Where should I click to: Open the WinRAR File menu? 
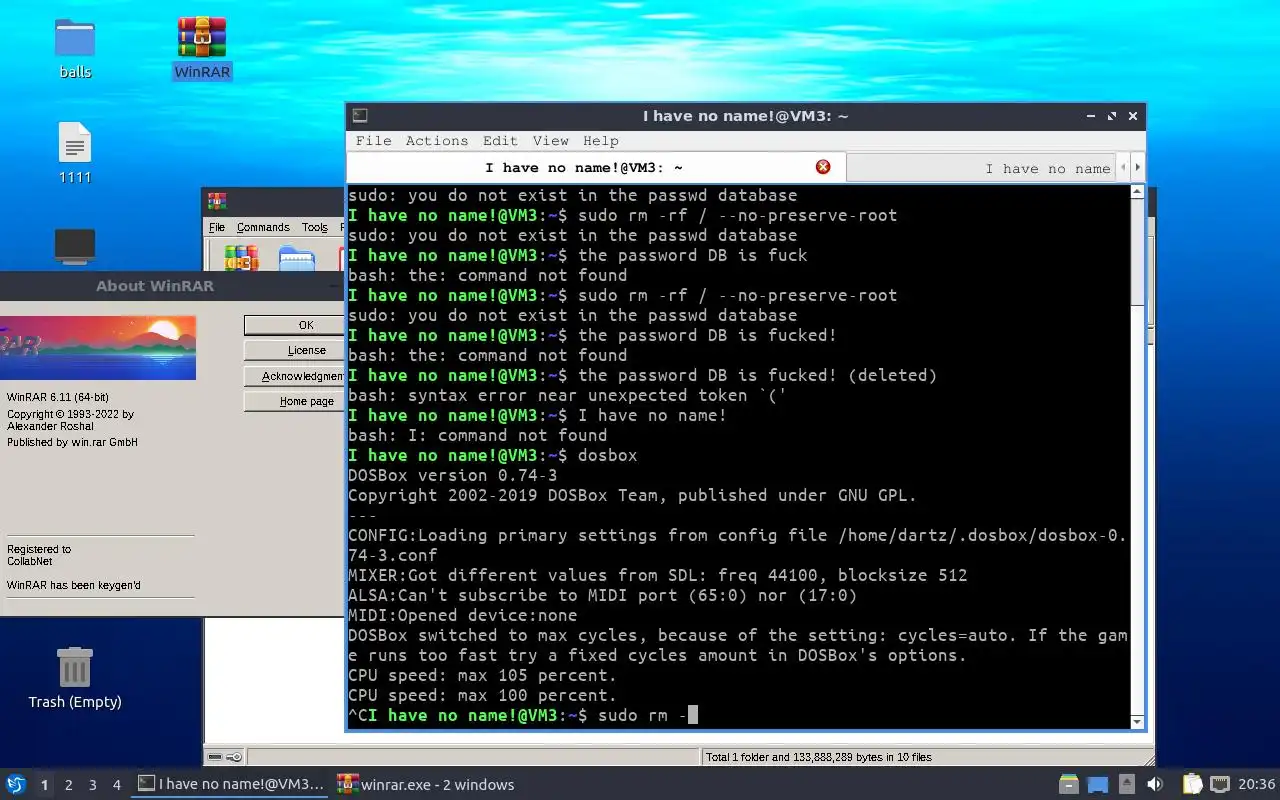tap(216, 227)
